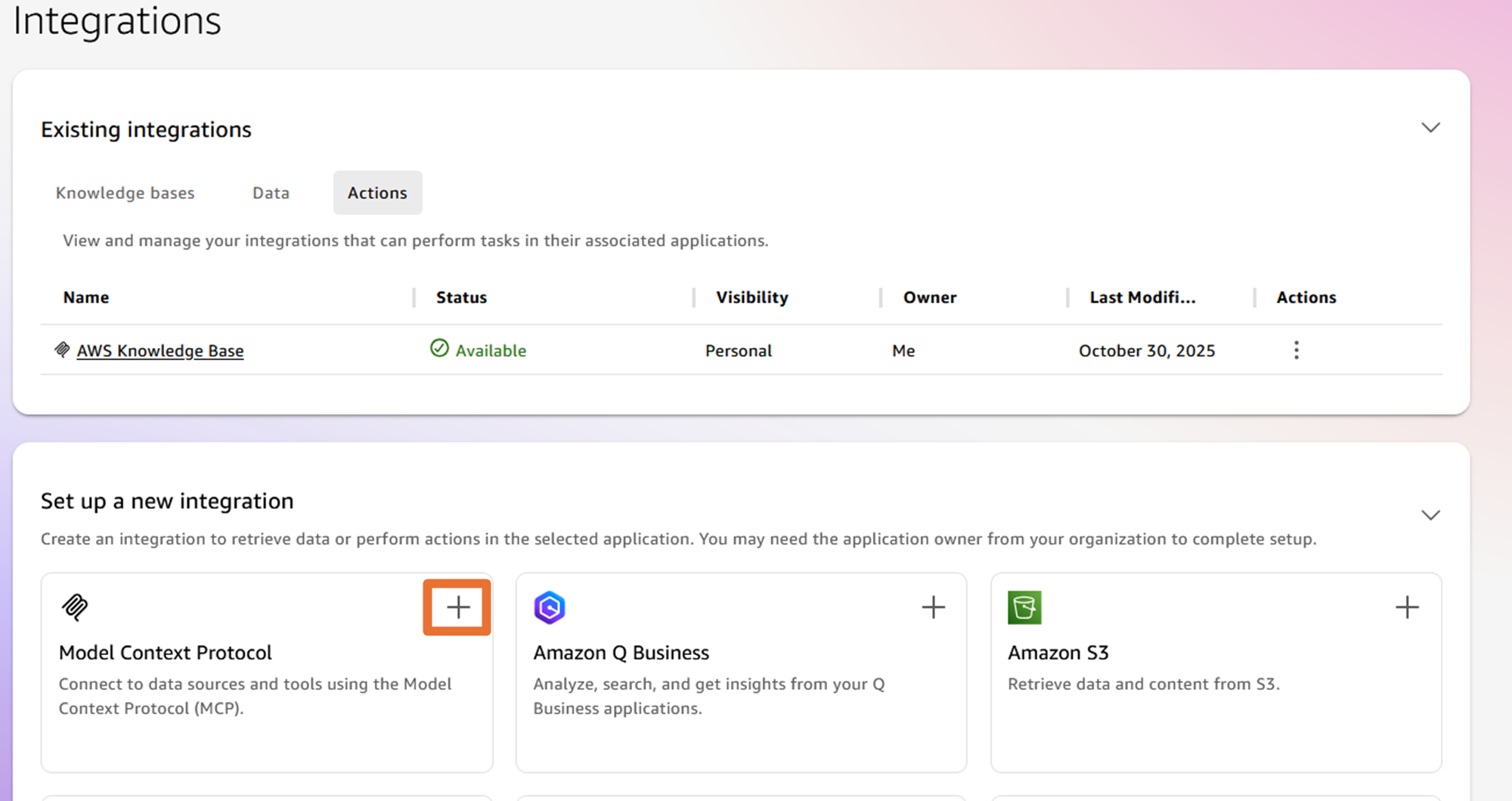Sort by the Visibility column header
Viewport: 1512px width, 801px height.
click(752, 297)
